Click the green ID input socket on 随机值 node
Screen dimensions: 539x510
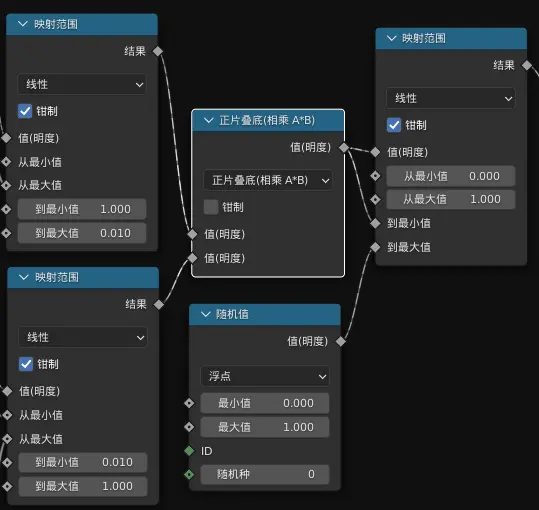[189, 451]
